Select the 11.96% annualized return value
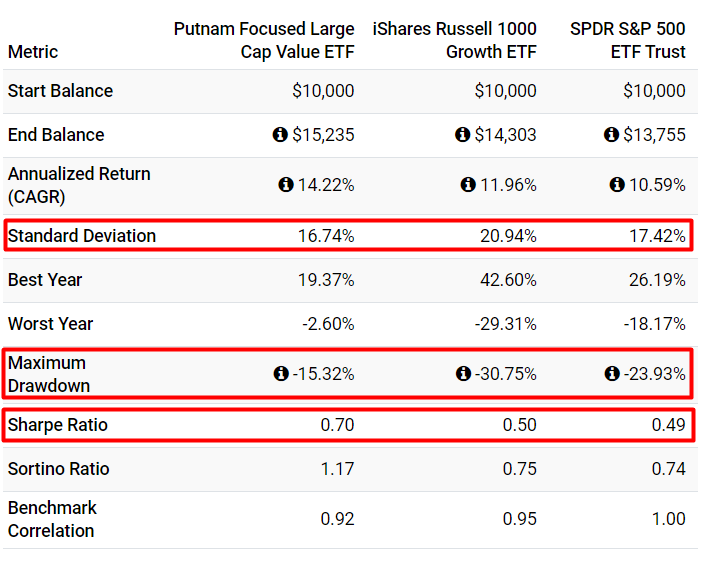706x561 pixels. coord(508,185)
